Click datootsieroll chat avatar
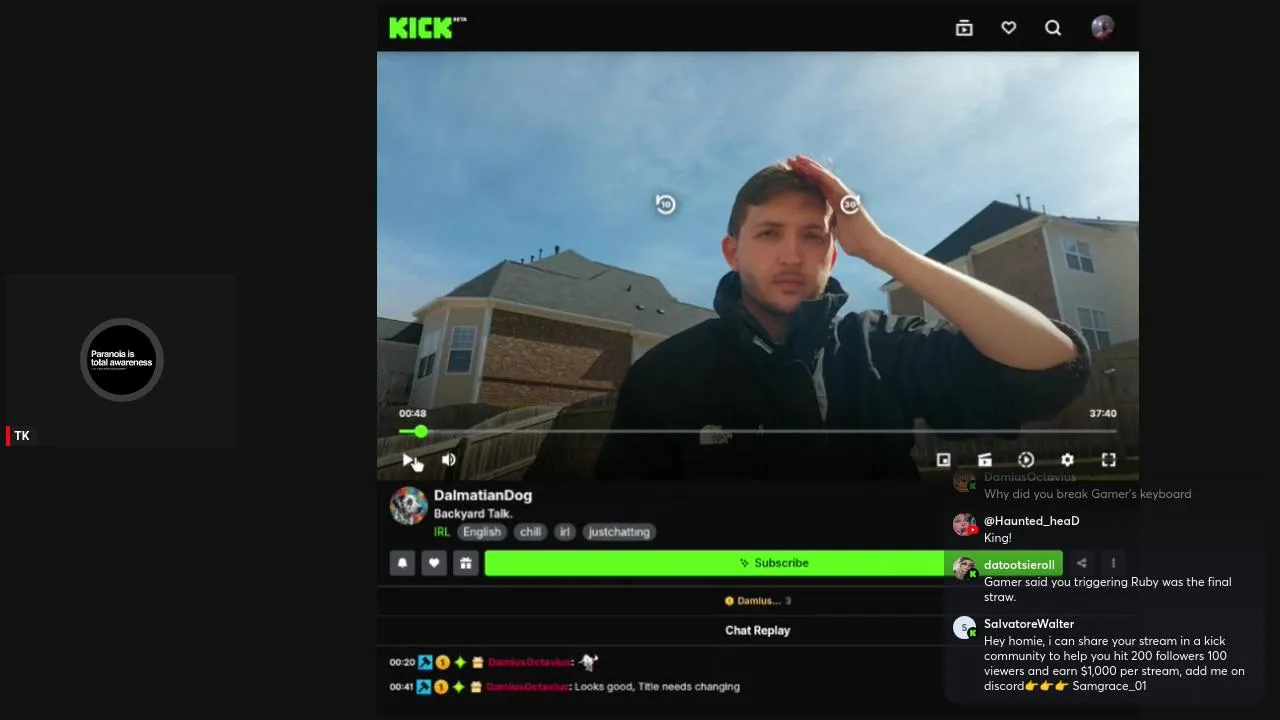1280x720 pixels. tap(964, 568)
